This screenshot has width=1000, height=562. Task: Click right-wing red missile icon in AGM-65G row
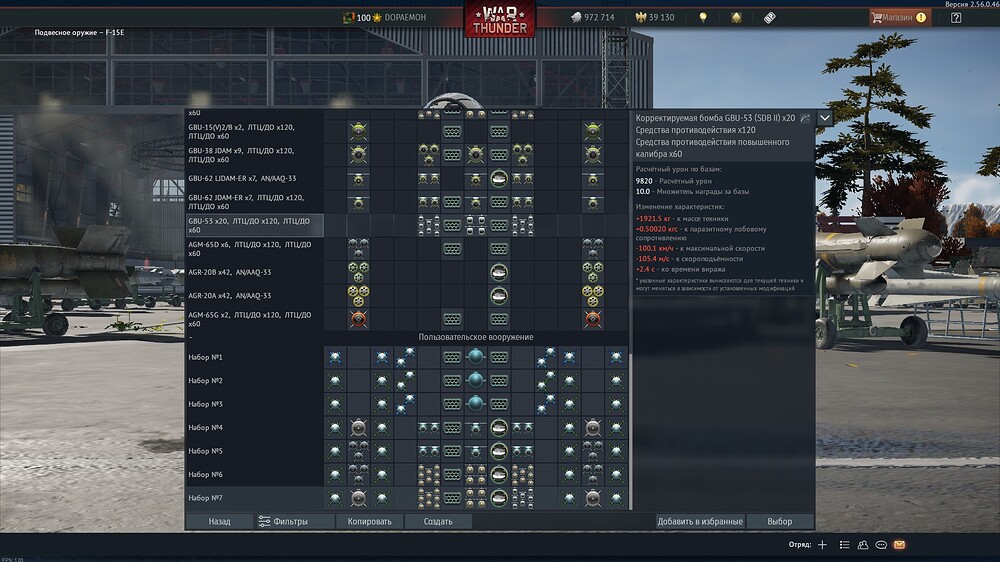point(592,319)
